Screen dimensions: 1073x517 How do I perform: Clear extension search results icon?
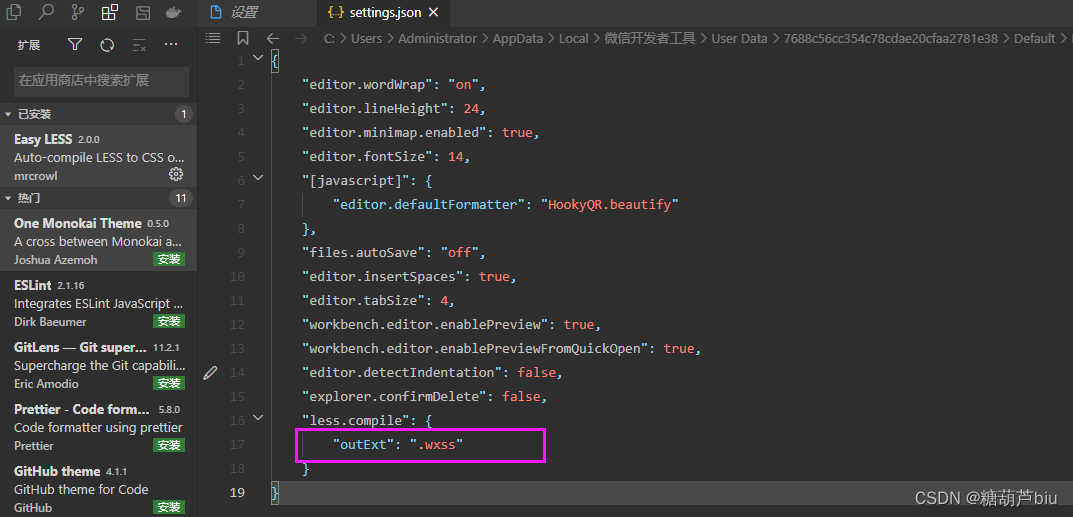[x=139, y=45]
